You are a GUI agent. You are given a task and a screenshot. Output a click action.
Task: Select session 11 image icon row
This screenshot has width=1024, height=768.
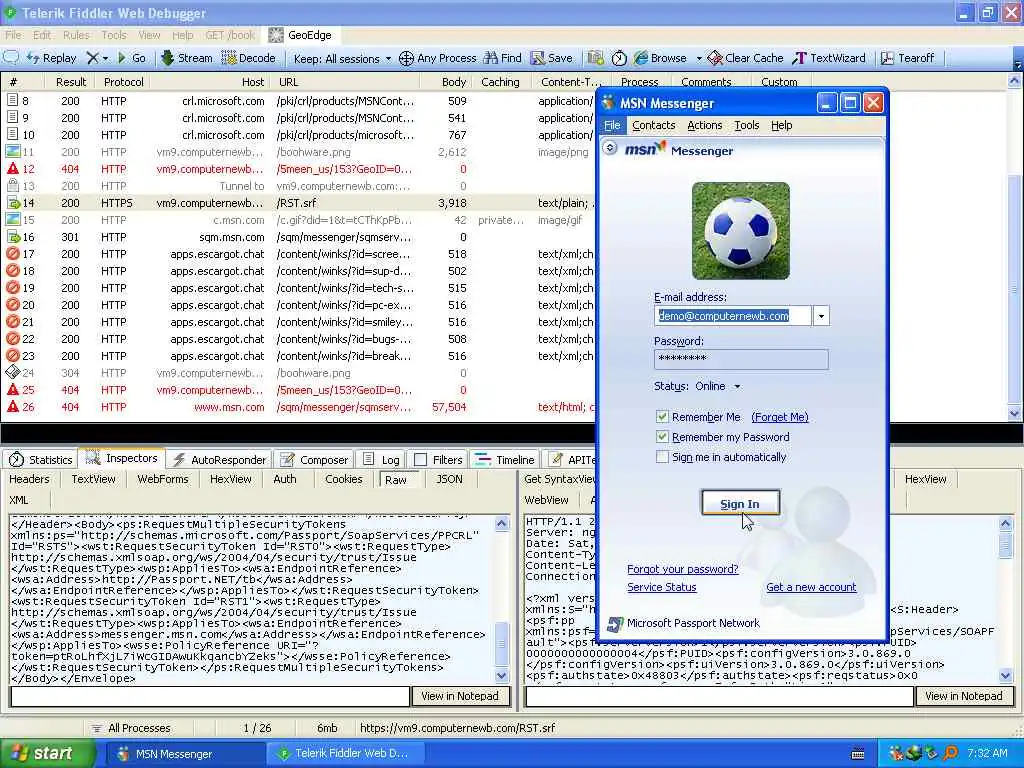(12, 152)
